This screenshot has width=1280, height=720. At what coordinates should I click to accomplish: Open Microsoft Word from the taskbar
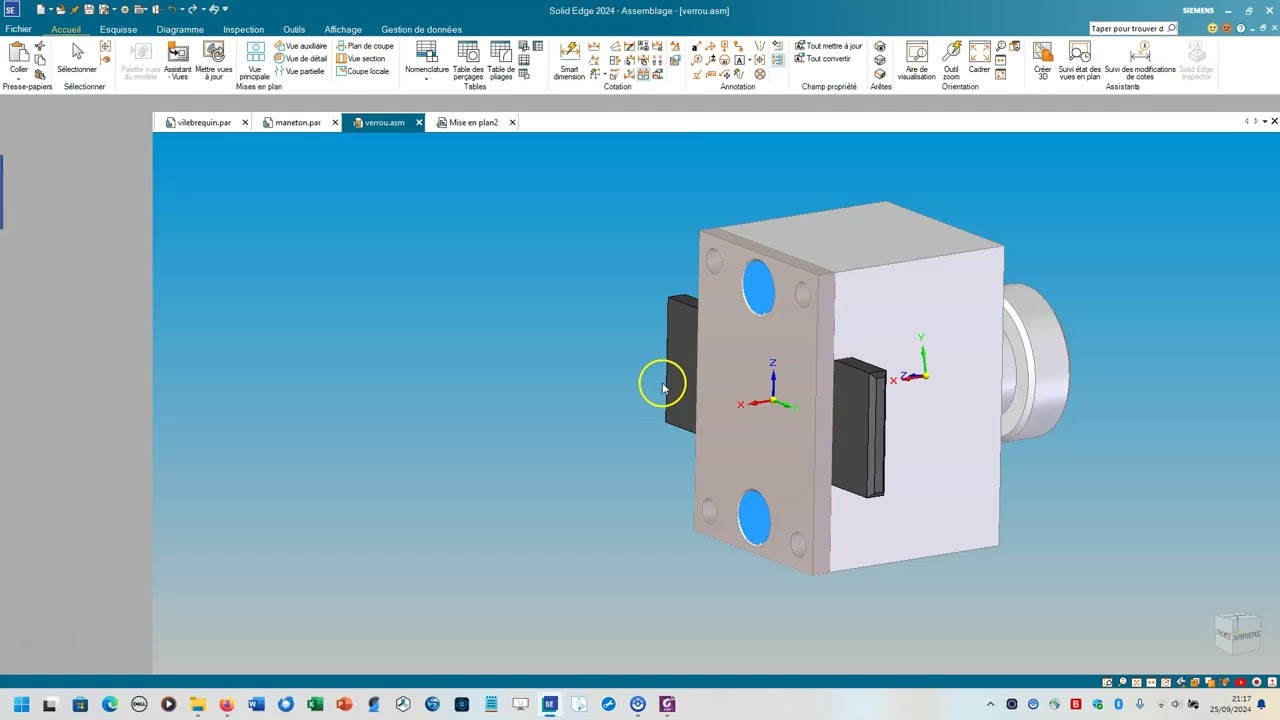pyautogui.click(x=256, y=704)
